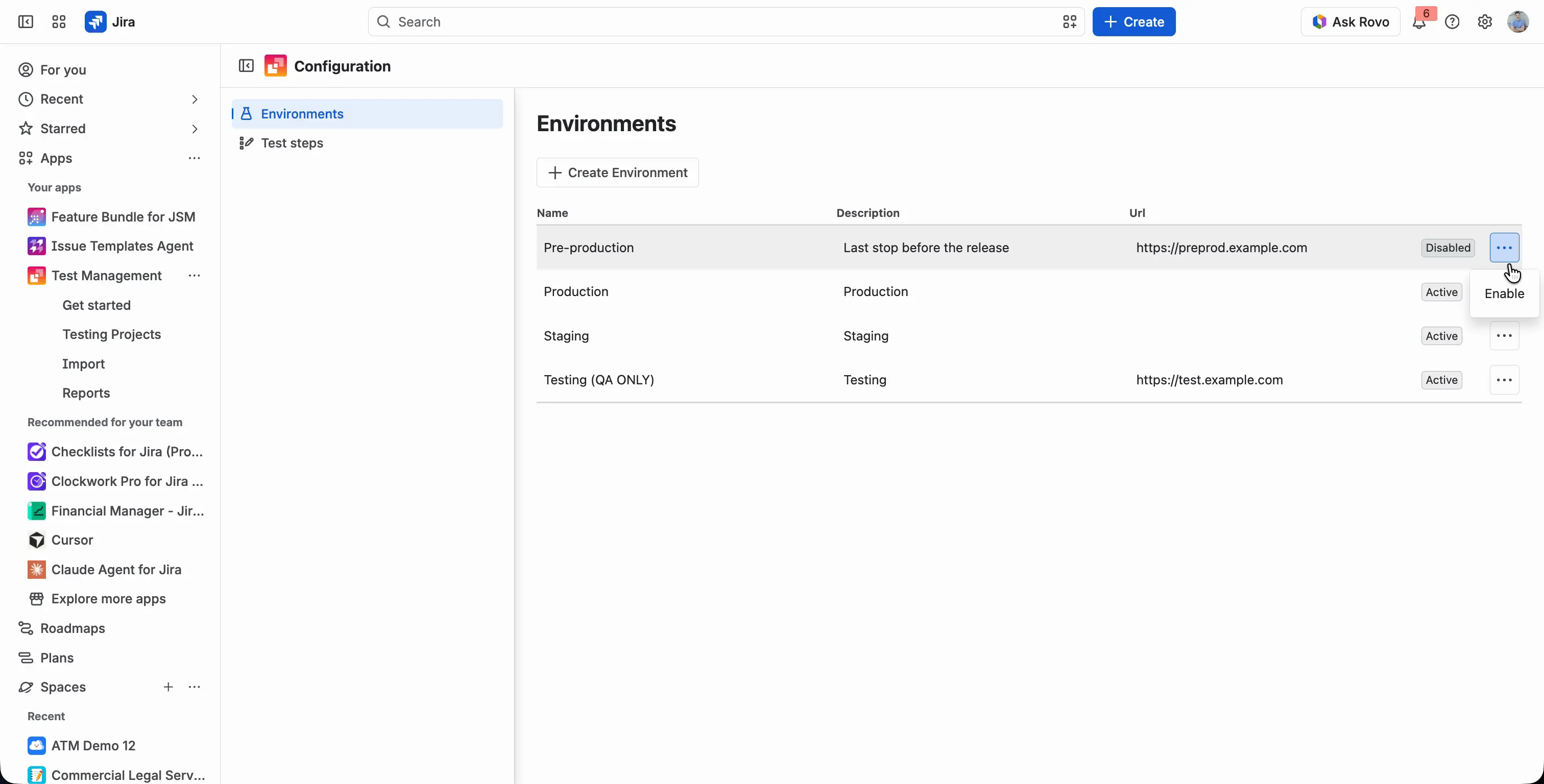Collapse the Configuration side panel
1544x784 pixels.
pos(246,66)
